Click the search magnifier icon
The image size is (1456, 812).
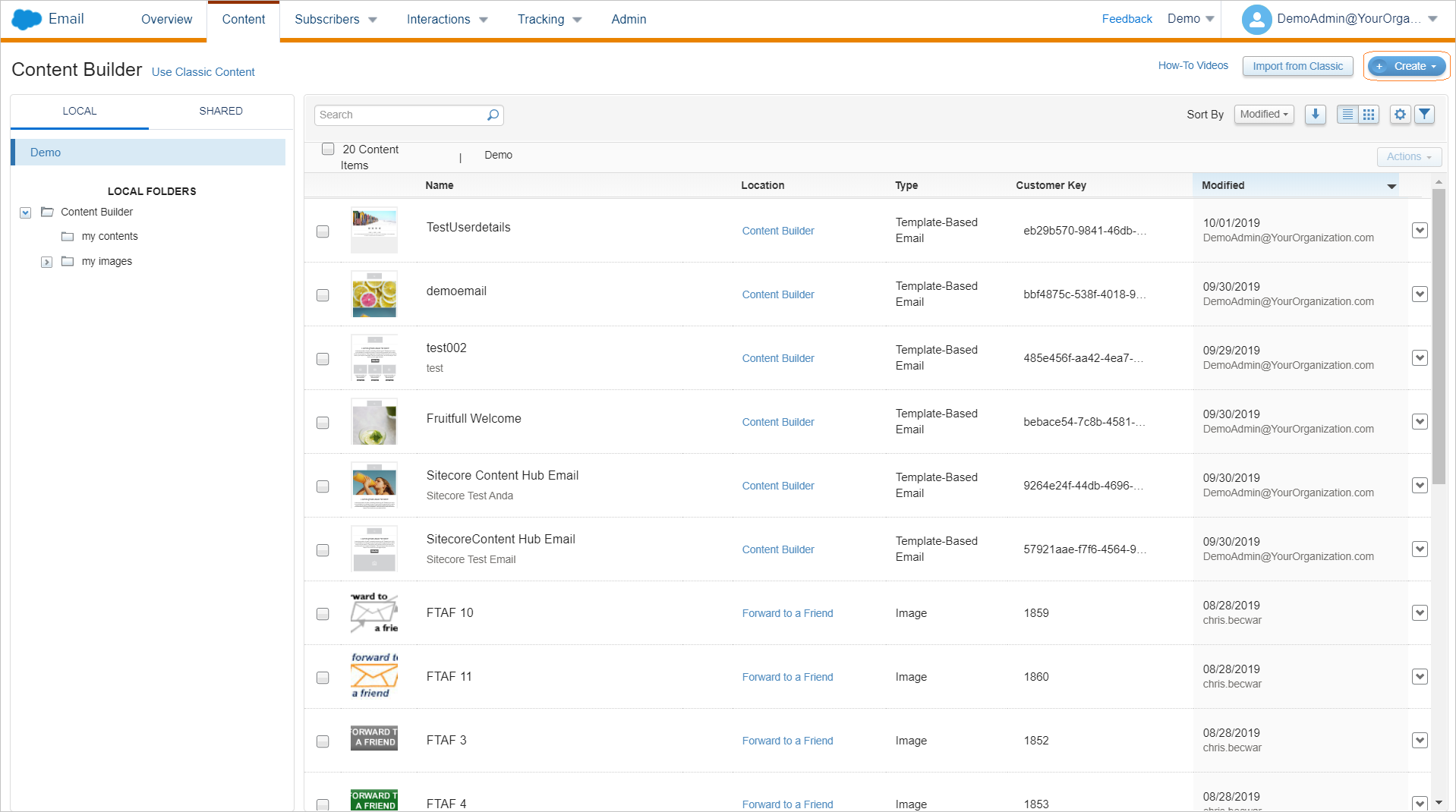click(493, 115)
